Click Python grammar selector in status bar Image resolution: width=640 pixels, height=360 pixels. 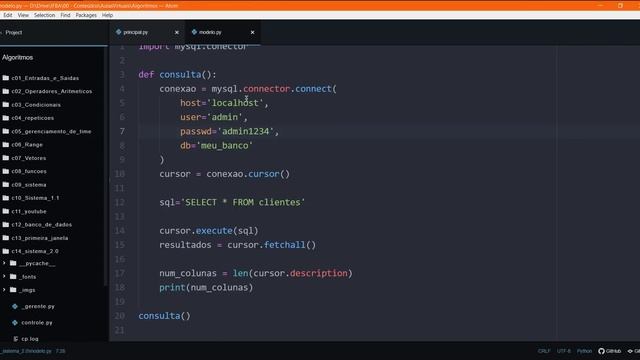[x=584, y=351]
